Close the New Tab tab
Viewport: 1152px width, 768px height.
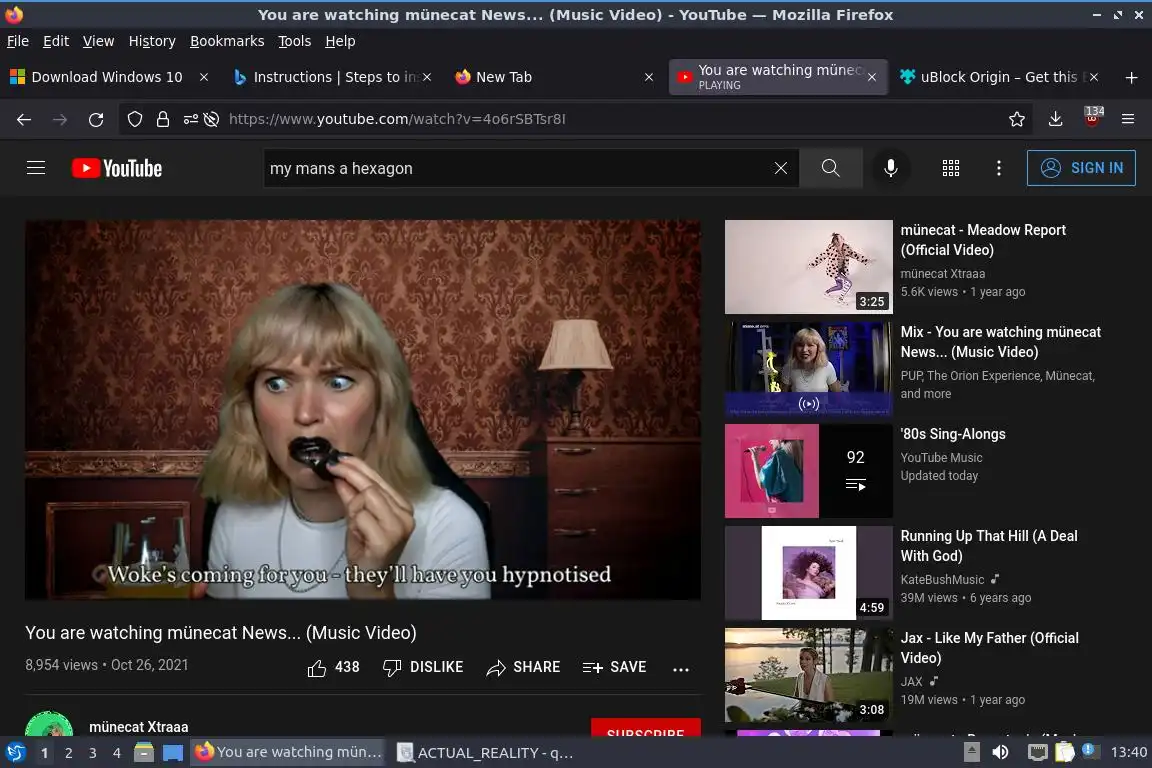649,77
